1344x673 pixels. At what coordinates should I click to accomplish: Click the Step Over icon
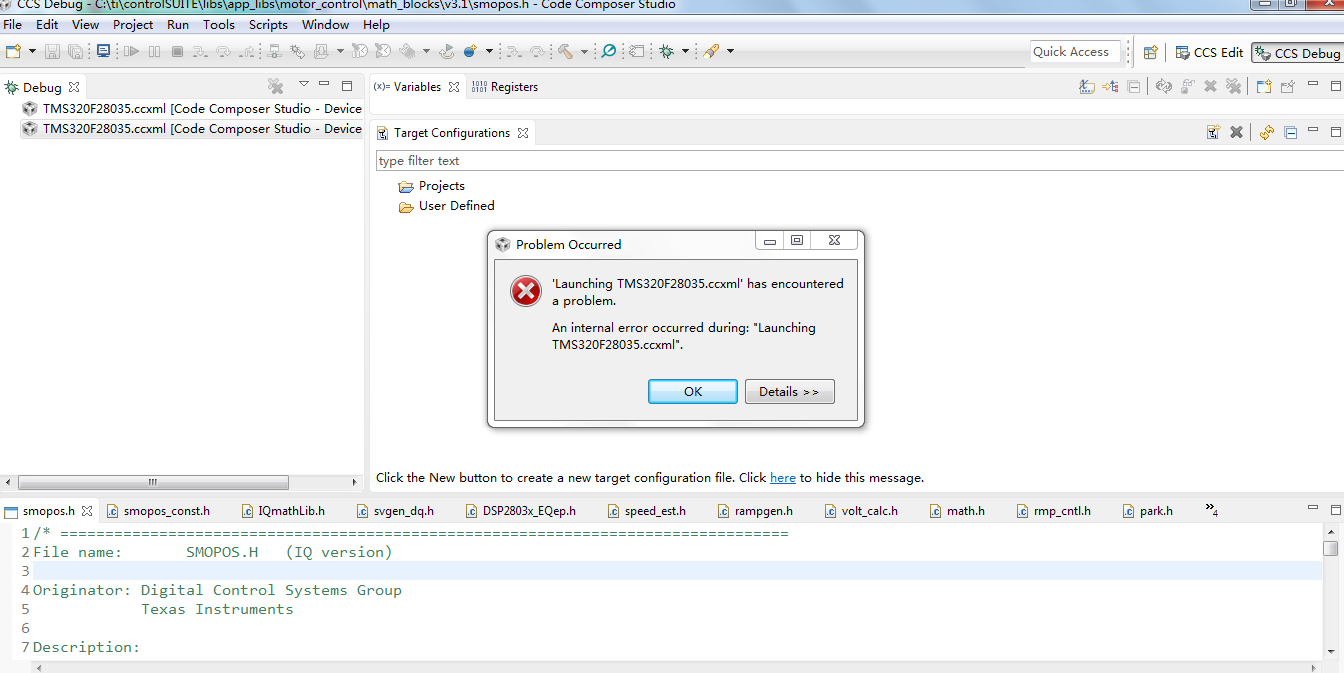coord(223,51)
